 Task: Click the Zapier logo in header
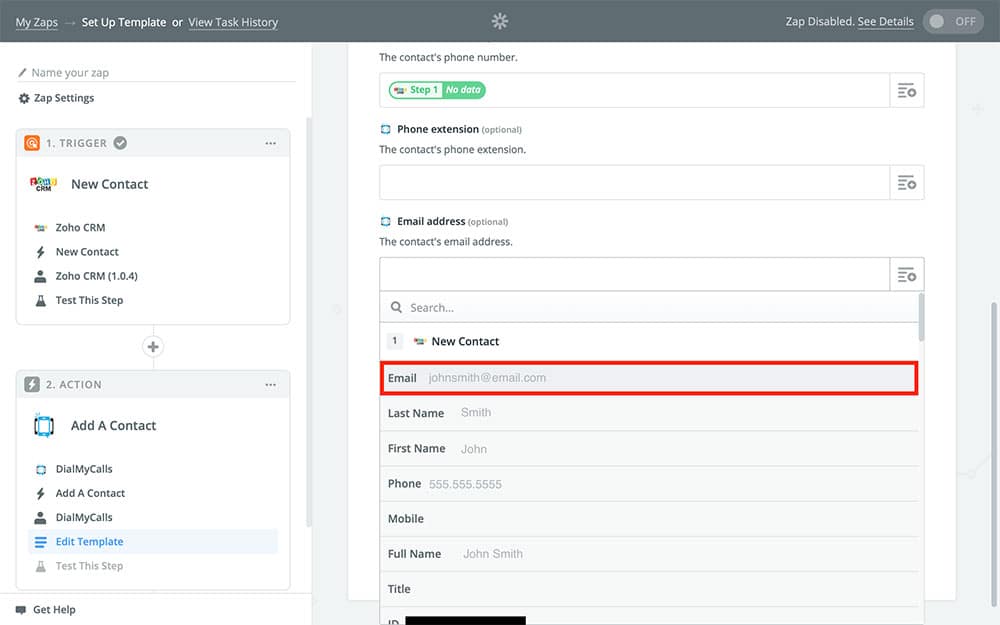pyautogui.click(x=500, y=21)
